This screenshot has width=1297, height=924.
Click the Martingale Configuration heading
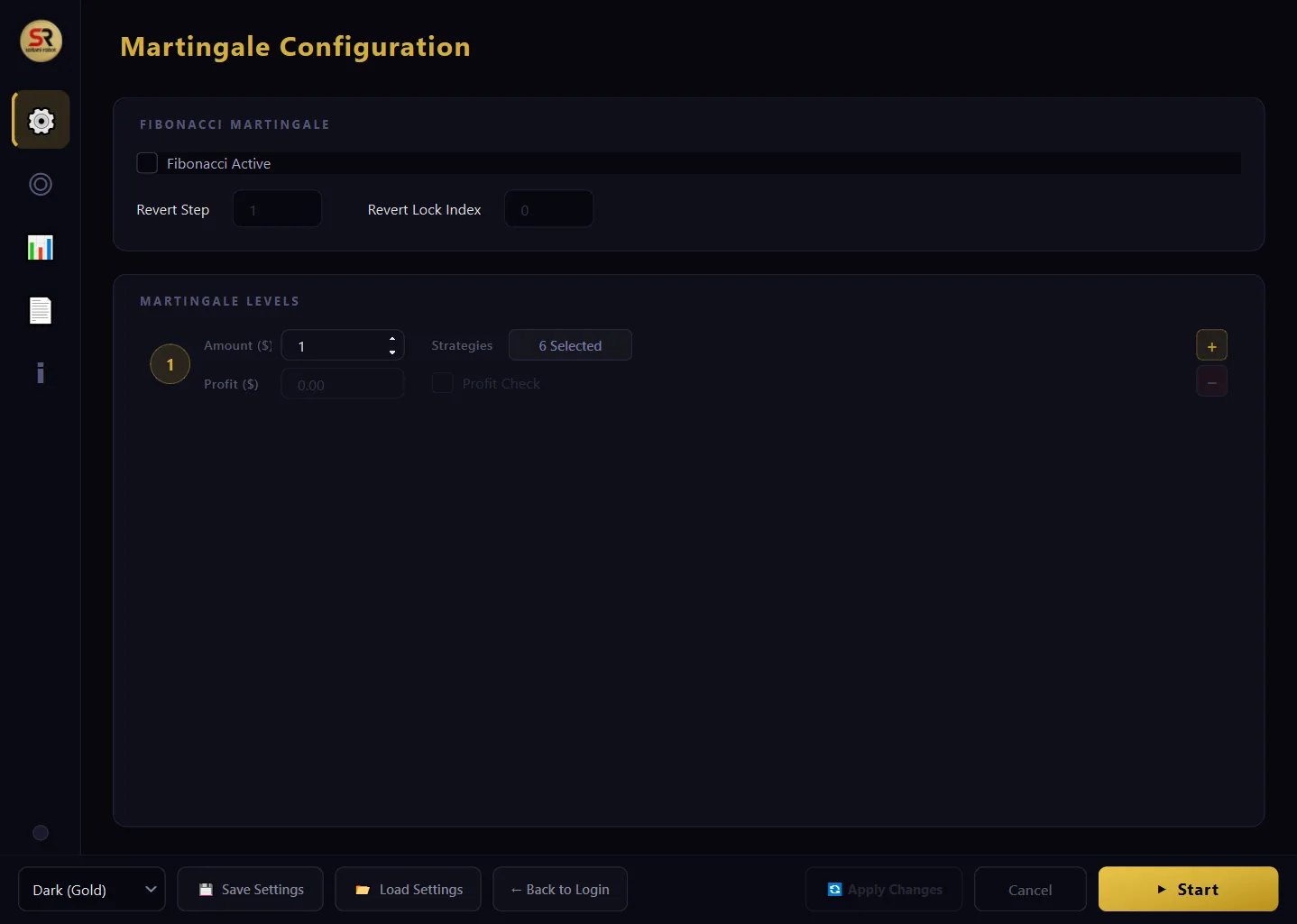click(296, 47)
